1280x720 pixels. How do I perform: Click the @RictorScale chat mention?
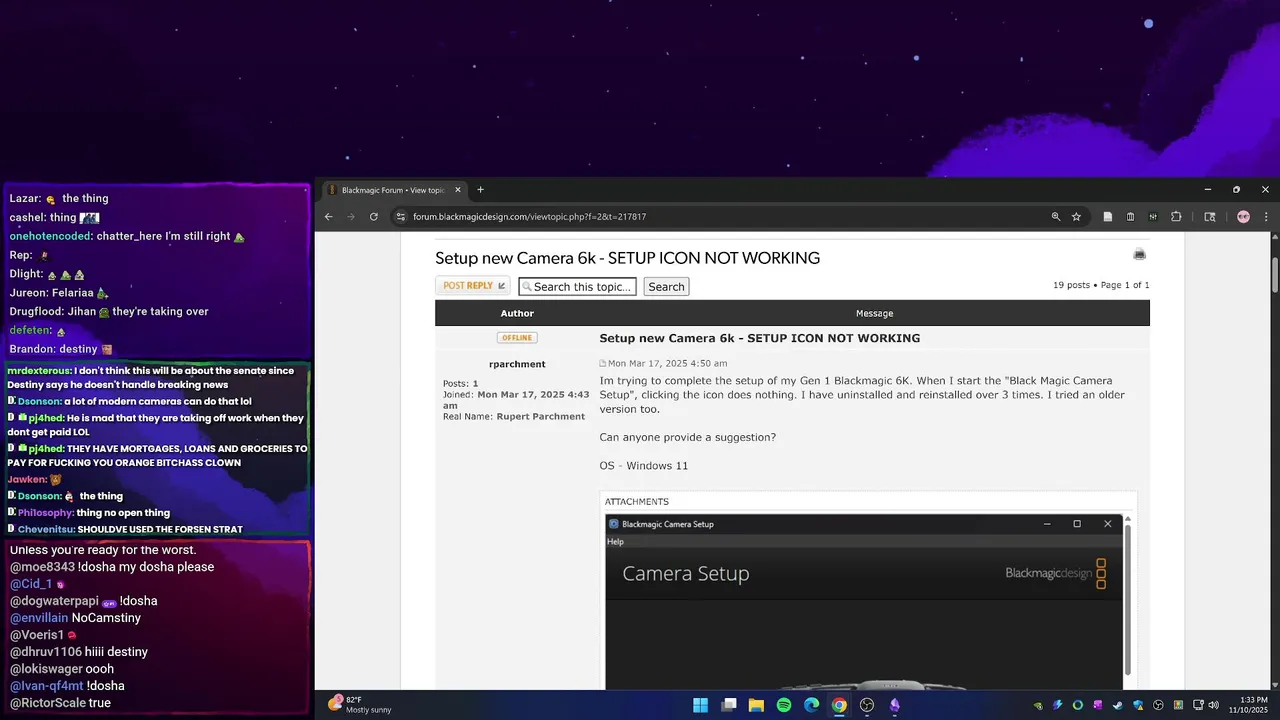click(x=47, y=703)
